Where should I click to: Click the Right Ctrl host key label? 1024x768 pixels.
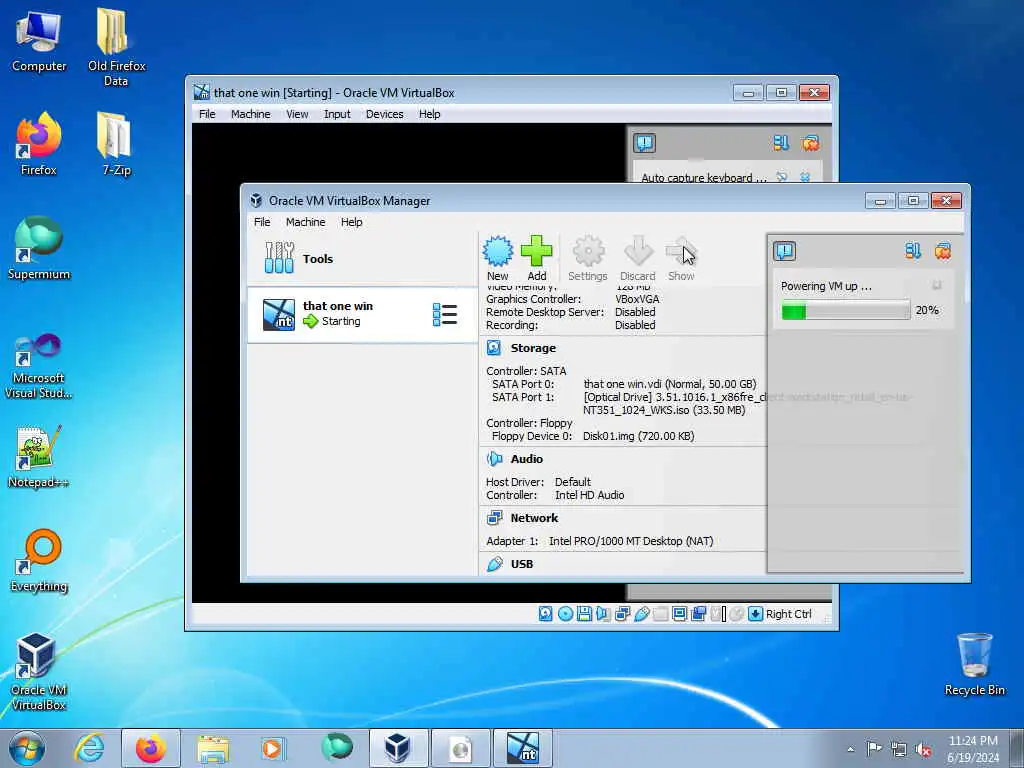point(788,614)
